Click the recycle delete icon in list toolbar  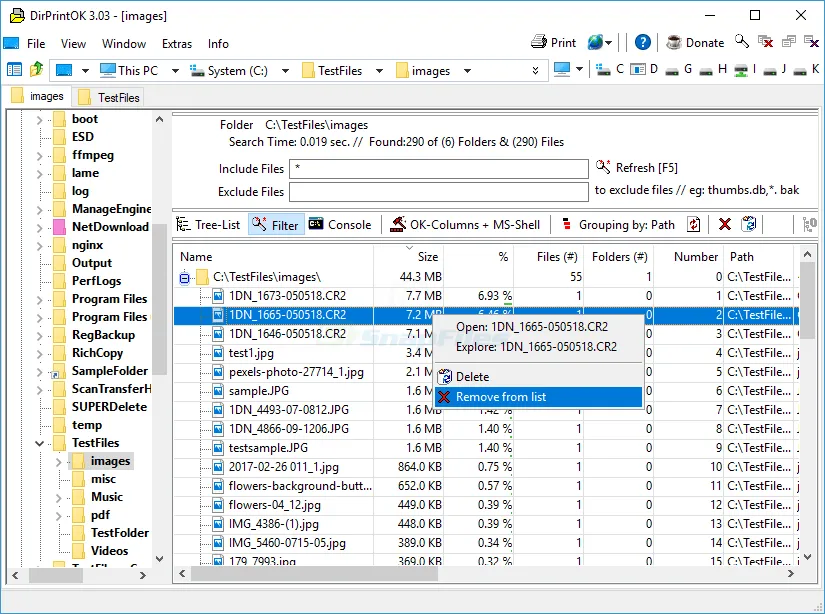coord(749,225)
